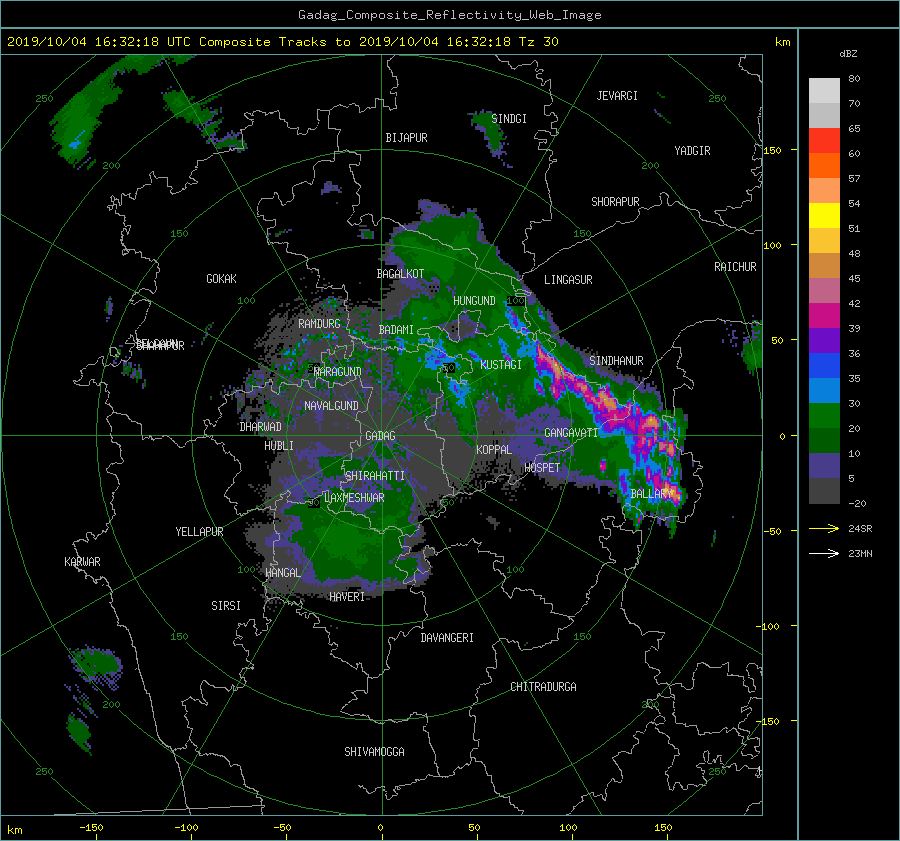Screen dimensions: 900x841
Task: Select the bright yellow 51-54 dBZ color band
Action: (824, 215)
